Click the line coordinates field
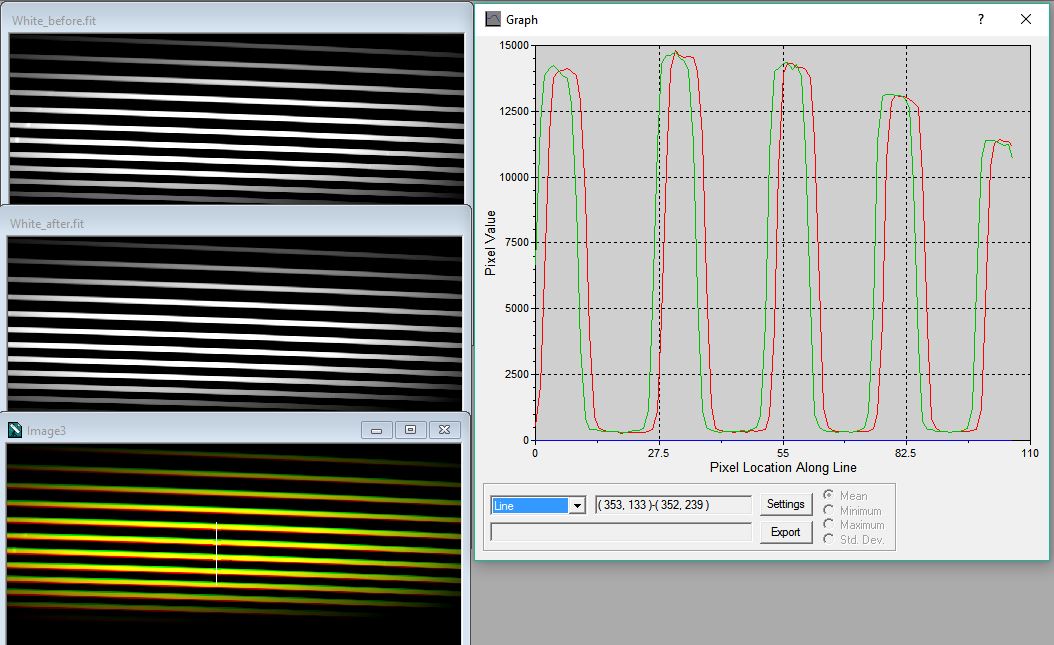Screen dimensions: 1054x645 pos(672,505)
